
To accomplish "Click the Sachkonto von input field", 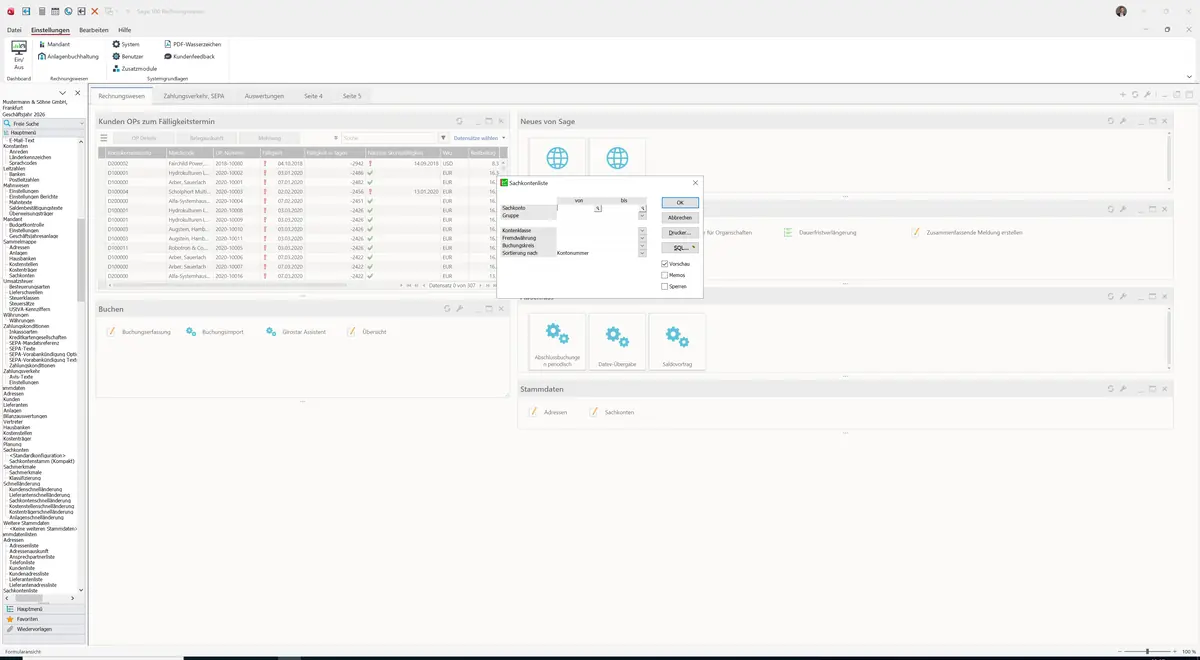I will 576,208.
